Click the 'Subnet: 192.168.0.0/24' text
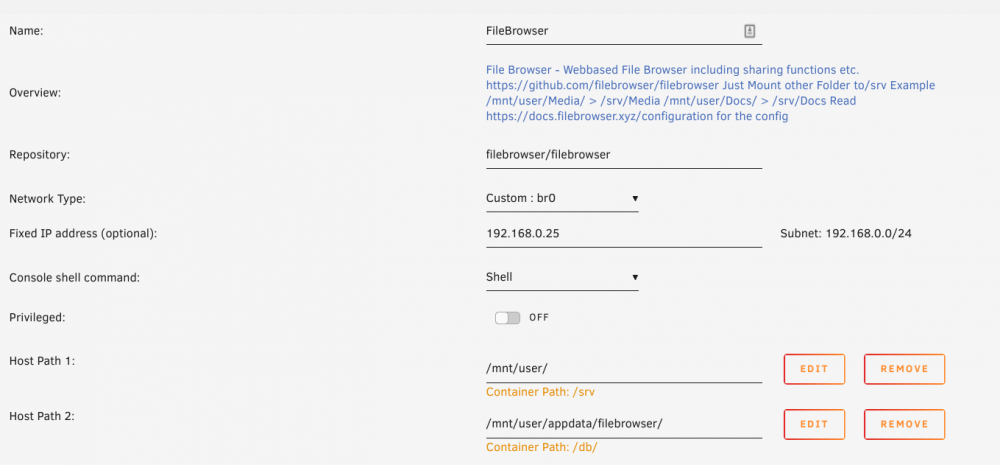 pos(846,234)
